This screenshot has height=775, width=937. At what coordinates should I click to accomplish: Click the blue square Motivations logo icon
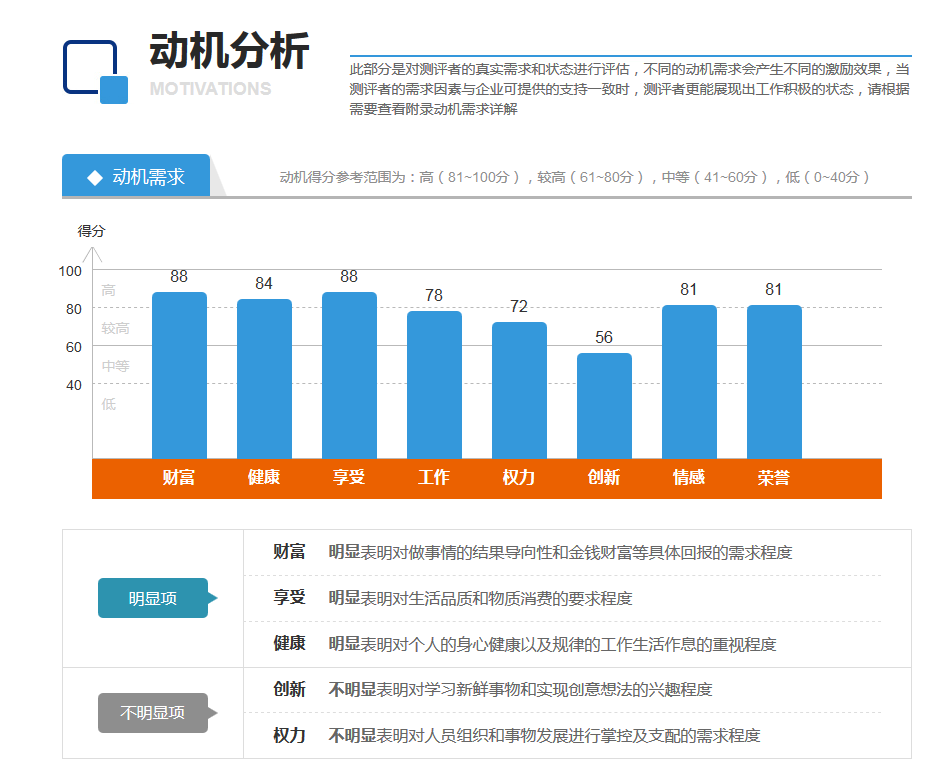95,71
